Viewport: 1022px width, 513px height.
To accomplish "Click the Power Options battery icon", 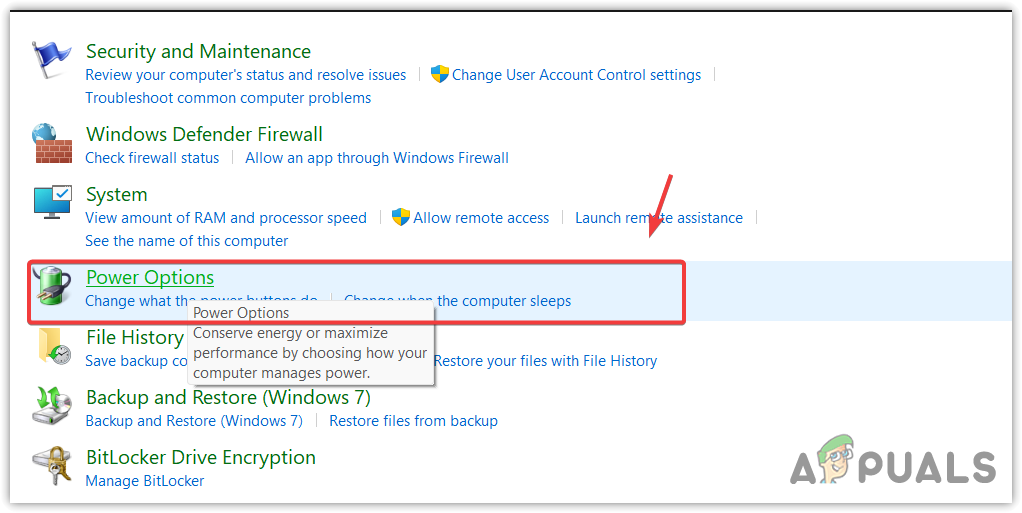I will coord(51,285).
